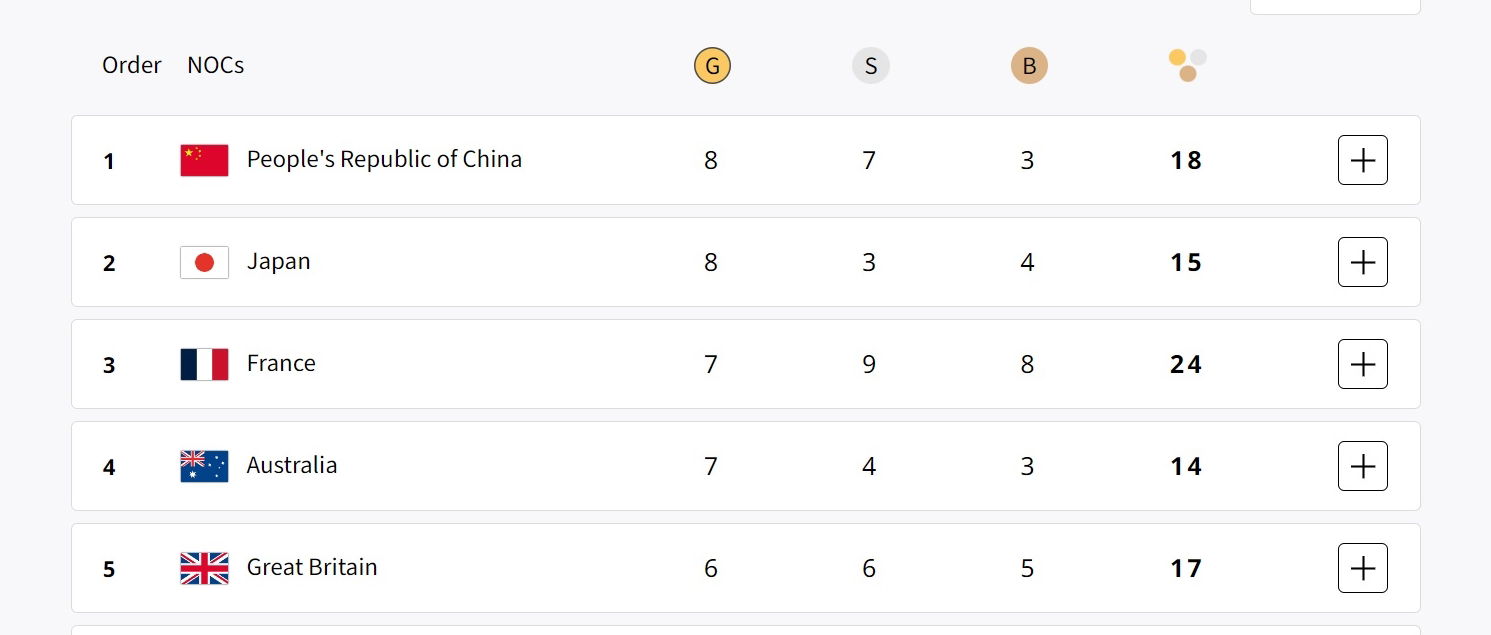This screenshot has height=635, width=1491.
Task: Click the People's Republic of China flag
Action: tap(204, 160)
